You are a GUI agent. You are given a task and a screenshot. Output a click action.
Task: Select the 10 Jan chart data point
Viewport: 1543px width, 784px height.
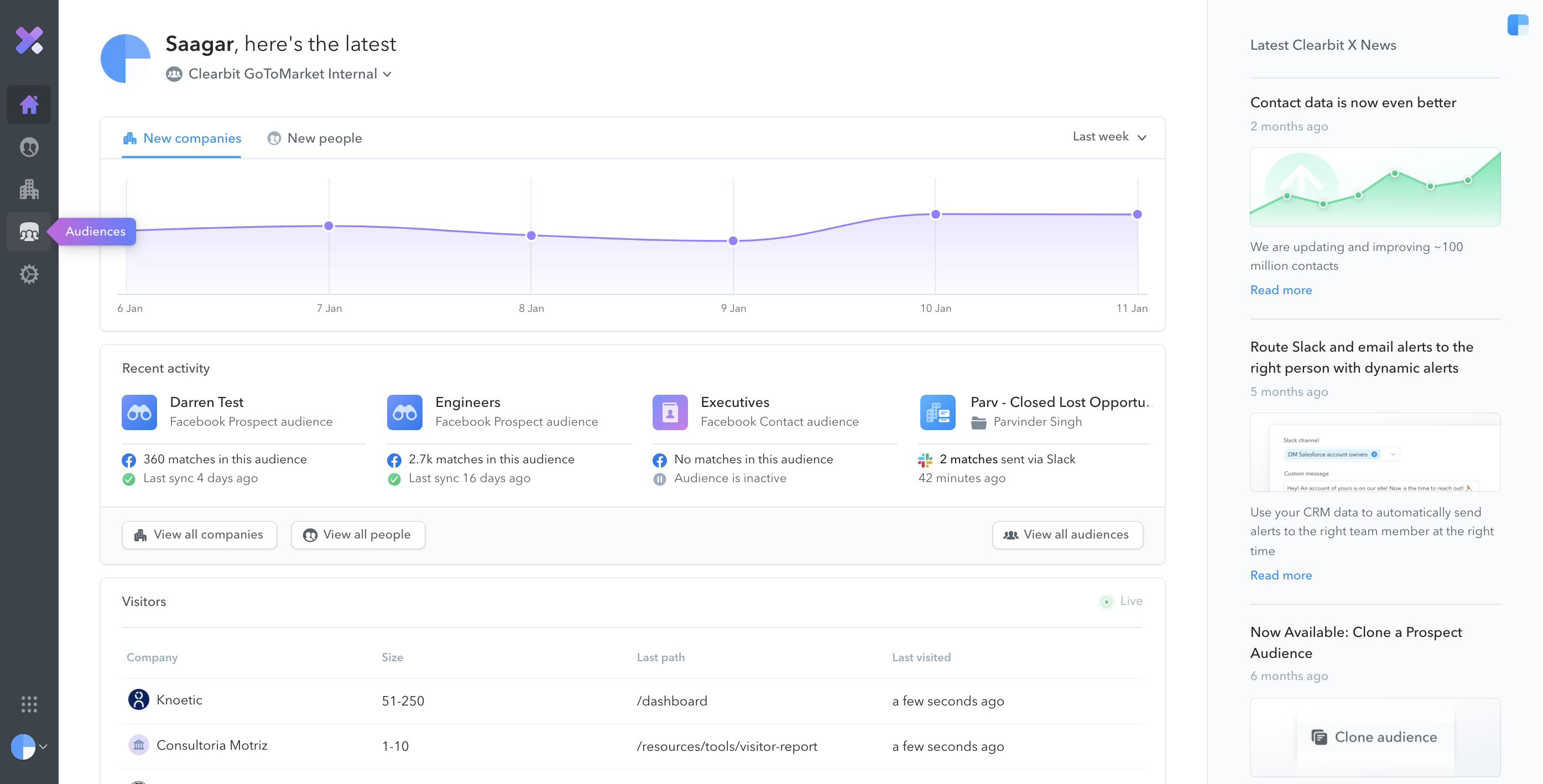point(935,214)
